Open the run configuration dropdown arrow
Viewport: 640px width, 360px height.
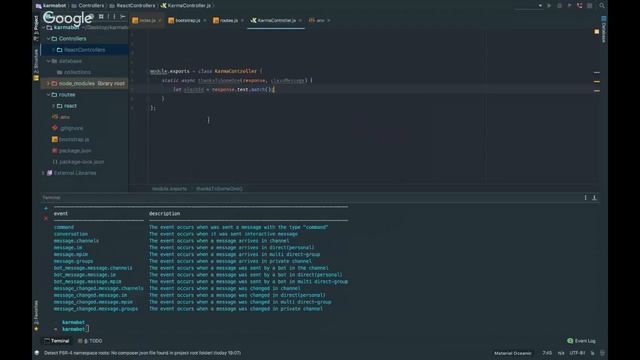pyautogui.click(x=540, y=6)
